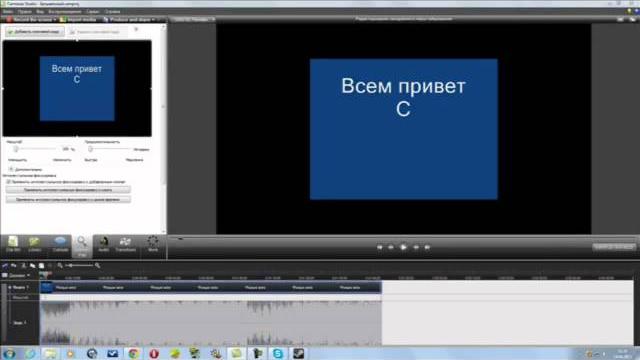640x360 pixels.
Task: Expand Produce and share dropdown arrow
Action: pyautogui.click(x=153, y=19)
